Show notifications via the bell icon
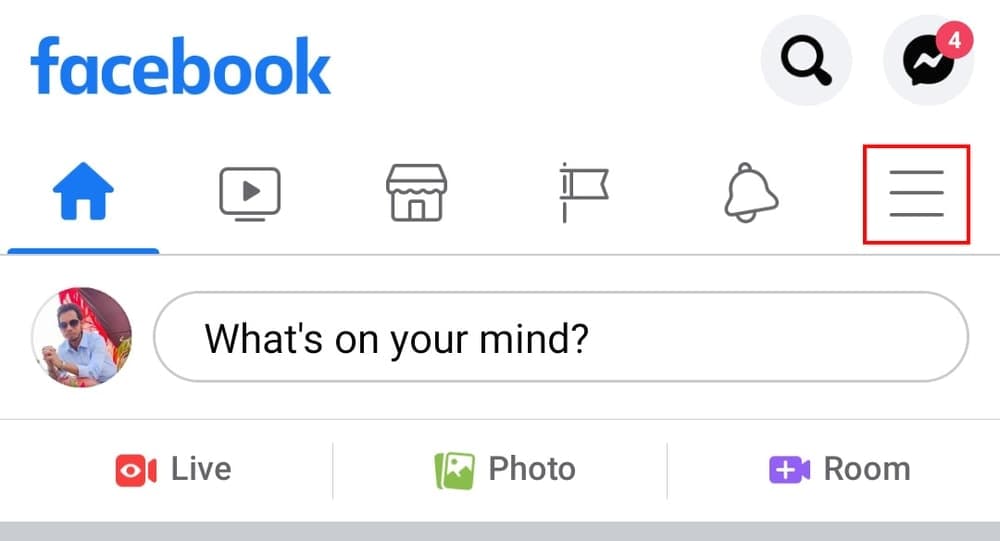Screen dimensions: 1000x541 pos(750,193)
